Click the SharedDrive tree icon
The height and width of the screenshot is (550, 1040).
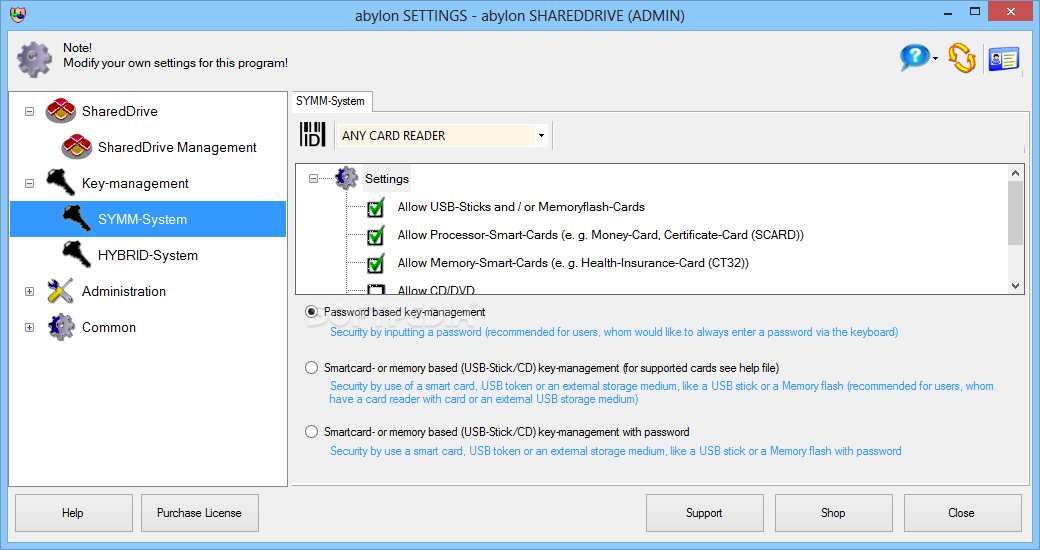60,111
